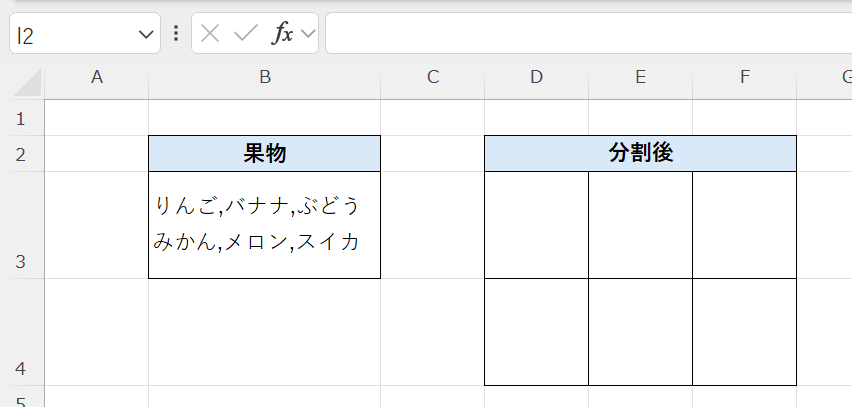Select column B header

(264, 77)
